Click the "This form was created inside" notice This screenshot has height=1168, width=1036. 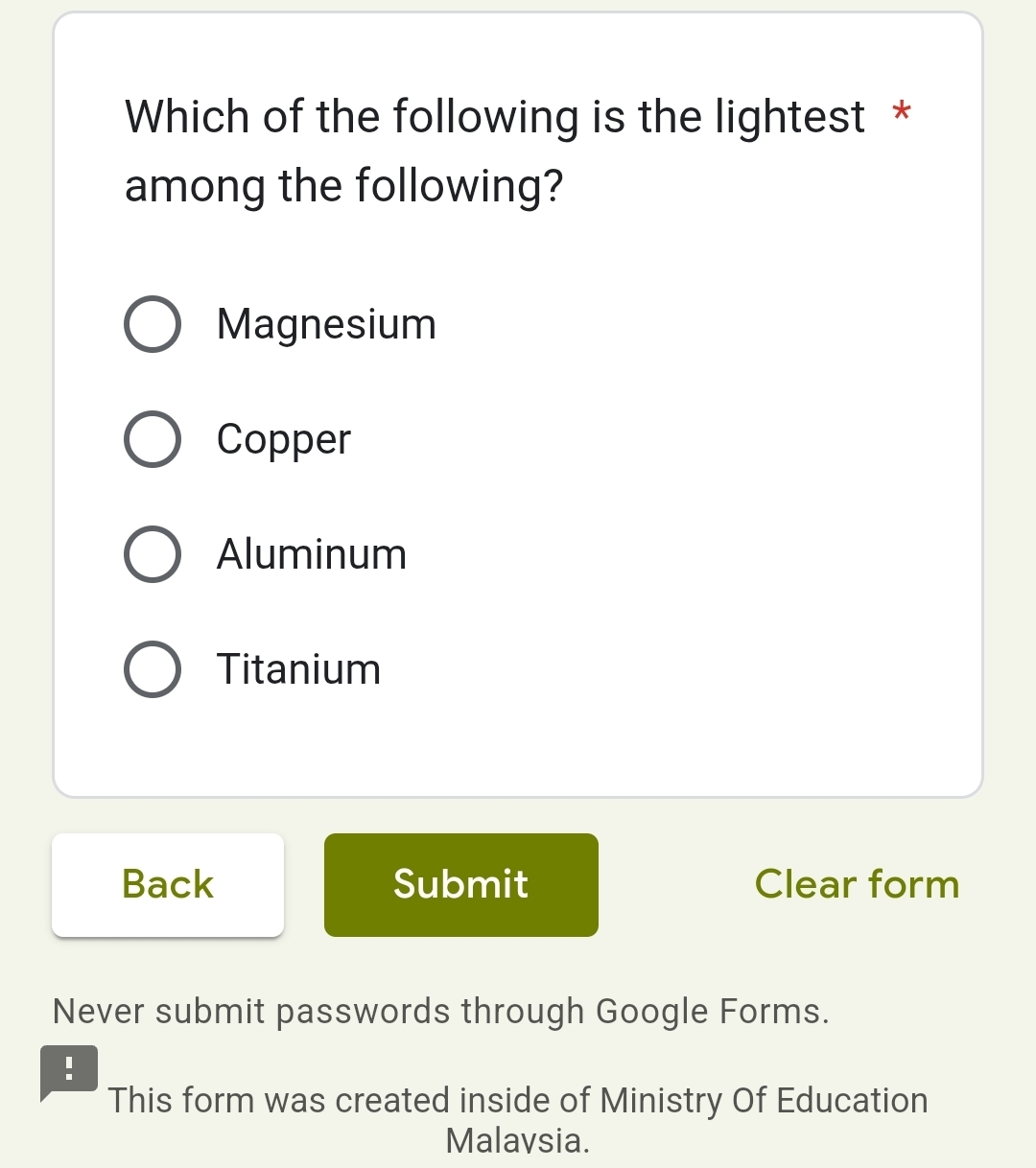(518, 1100)
